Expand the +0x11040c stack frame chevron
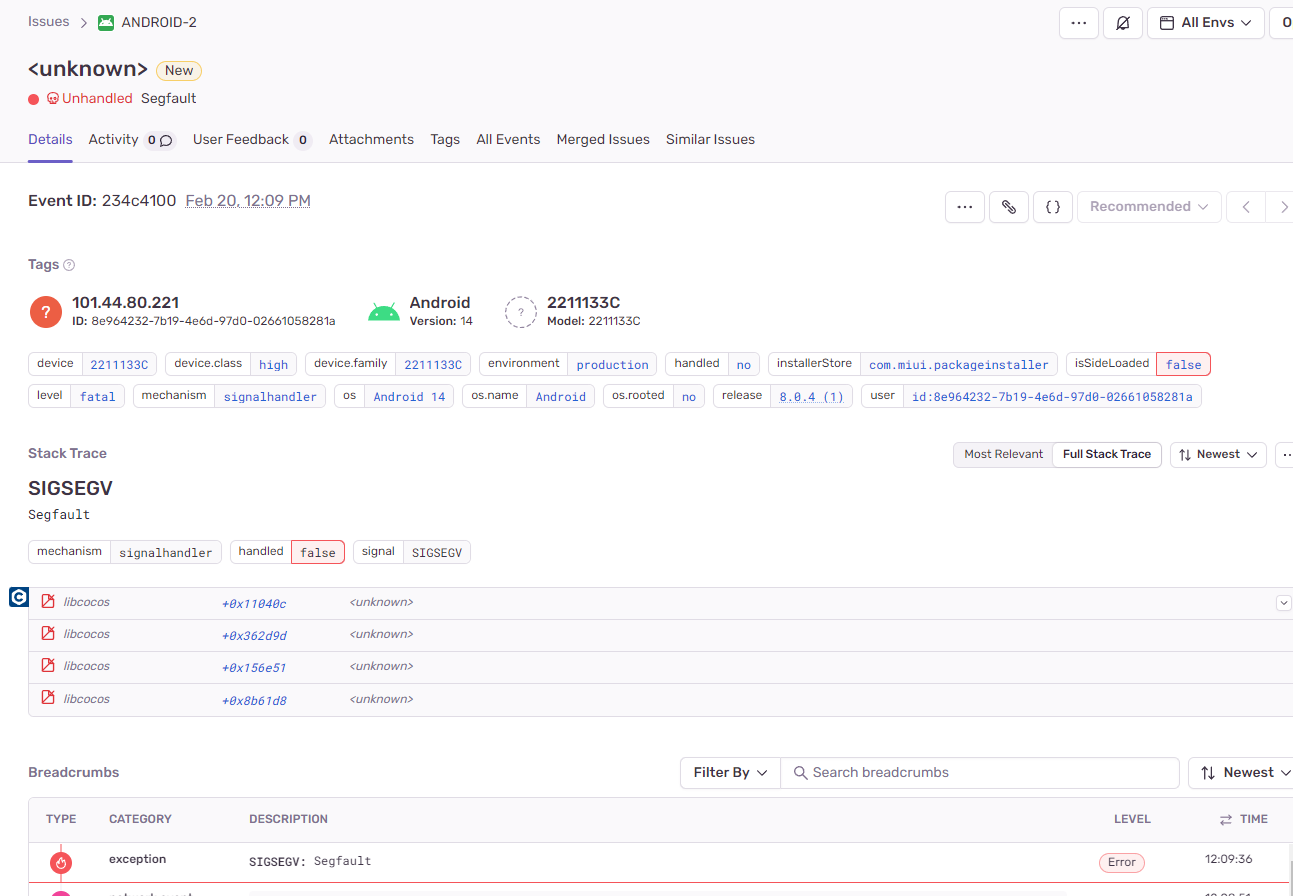This screenshot has height=896, width=1293. click(x=1284, y=603)
